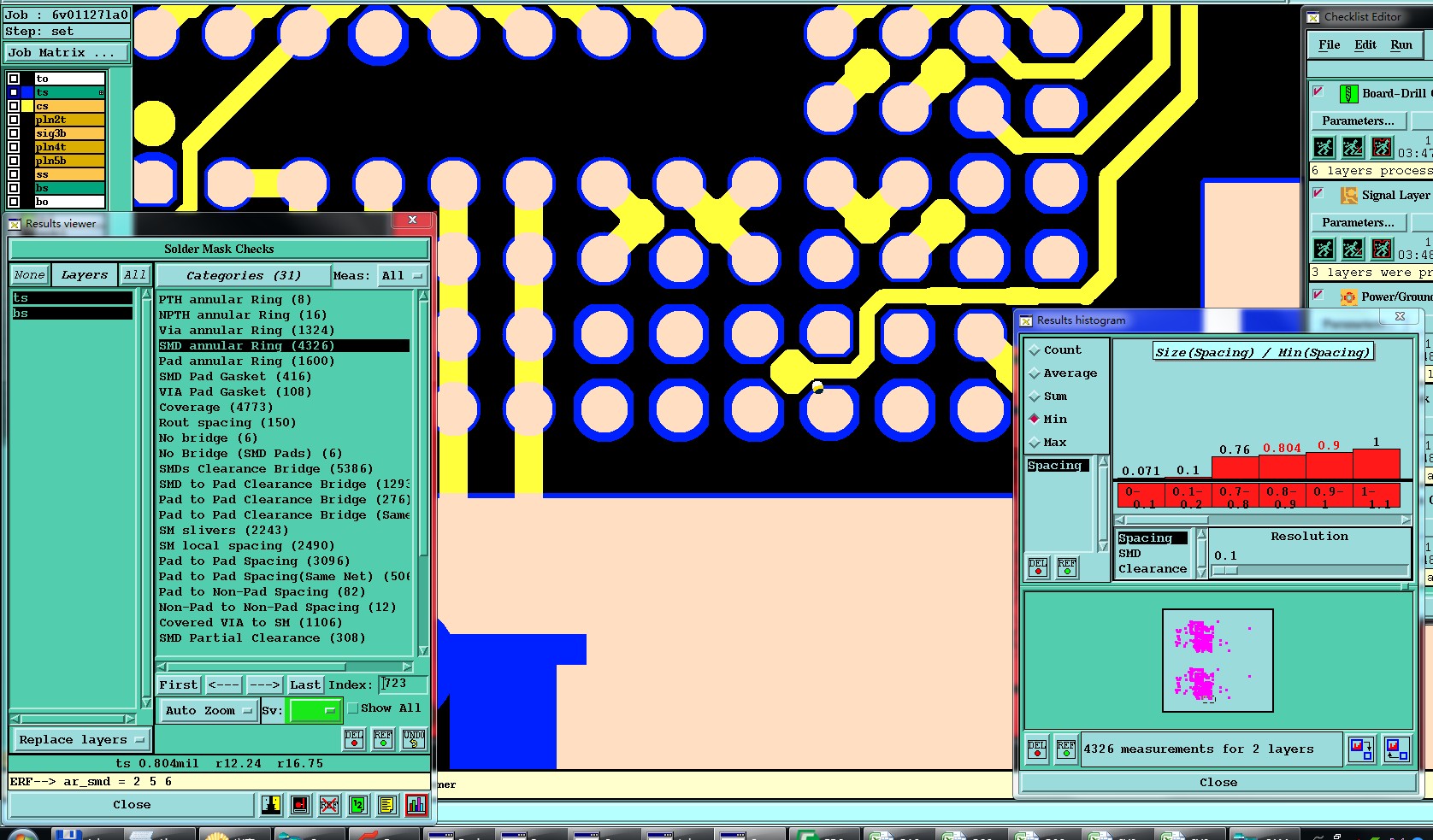Image resolution: width=1433 pixels, height=840 pixels.
Task: Click Signal Layer checks icon
Action: 1348,196
